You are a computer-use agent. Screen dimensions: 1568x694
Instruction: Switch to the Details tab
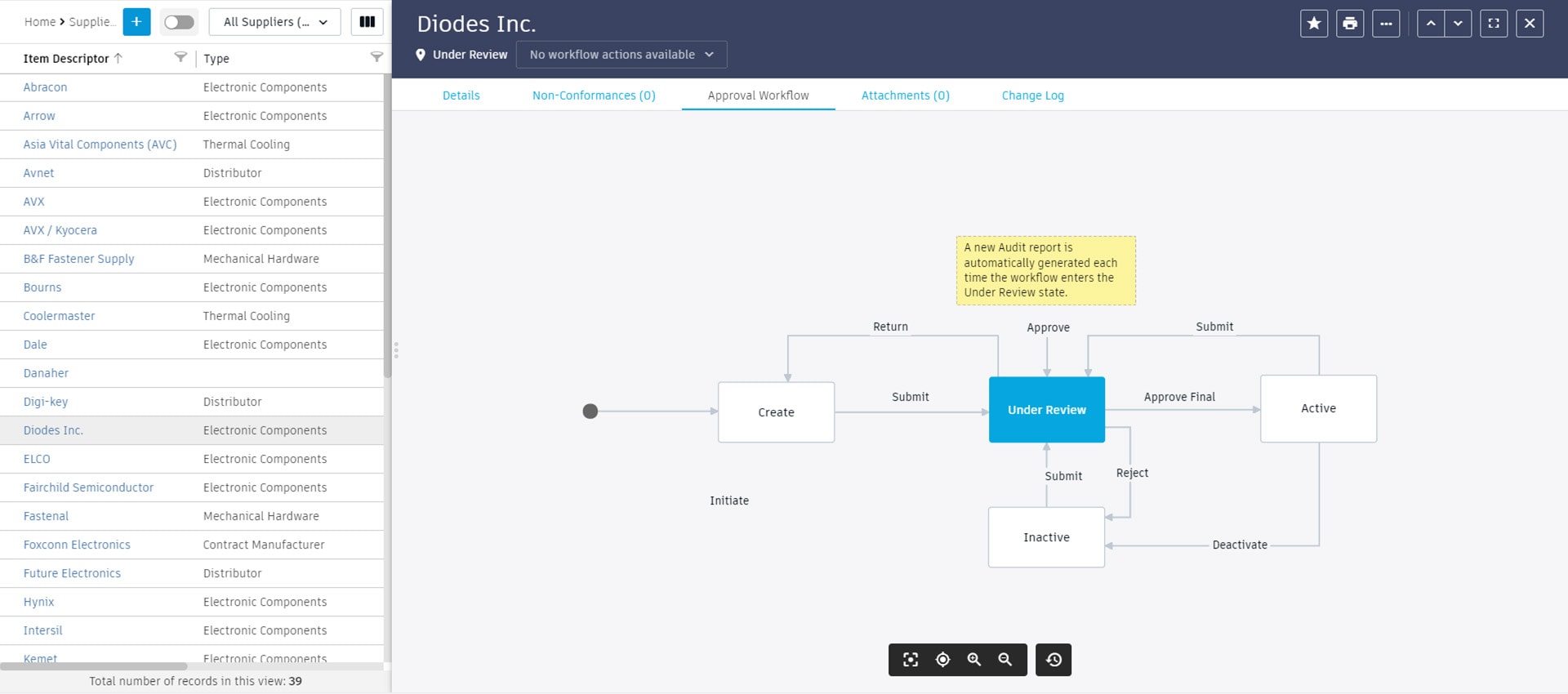(461, 96)
